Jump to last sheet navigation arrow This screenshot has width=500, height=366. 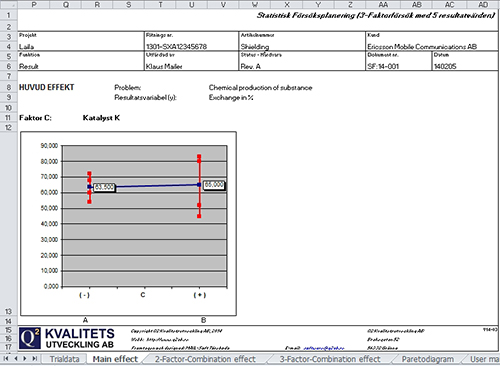click(34, 359)
